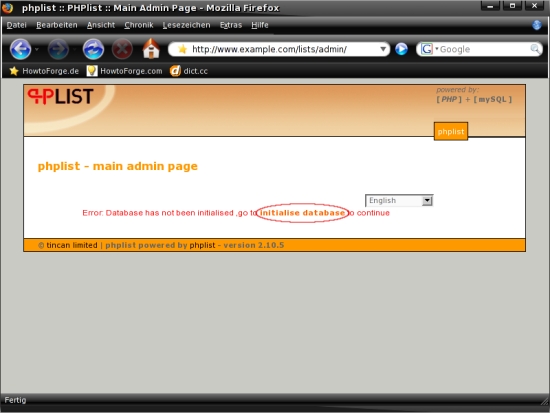Click the blue Go arrow beside the URL
550x413 pixels.
click(x=401, y=49)
